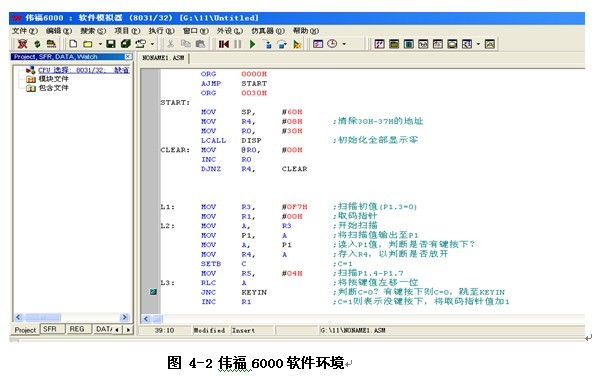Click the Step over icon
The height and width of the screenshot is (376, 605).
pos(282,44)
